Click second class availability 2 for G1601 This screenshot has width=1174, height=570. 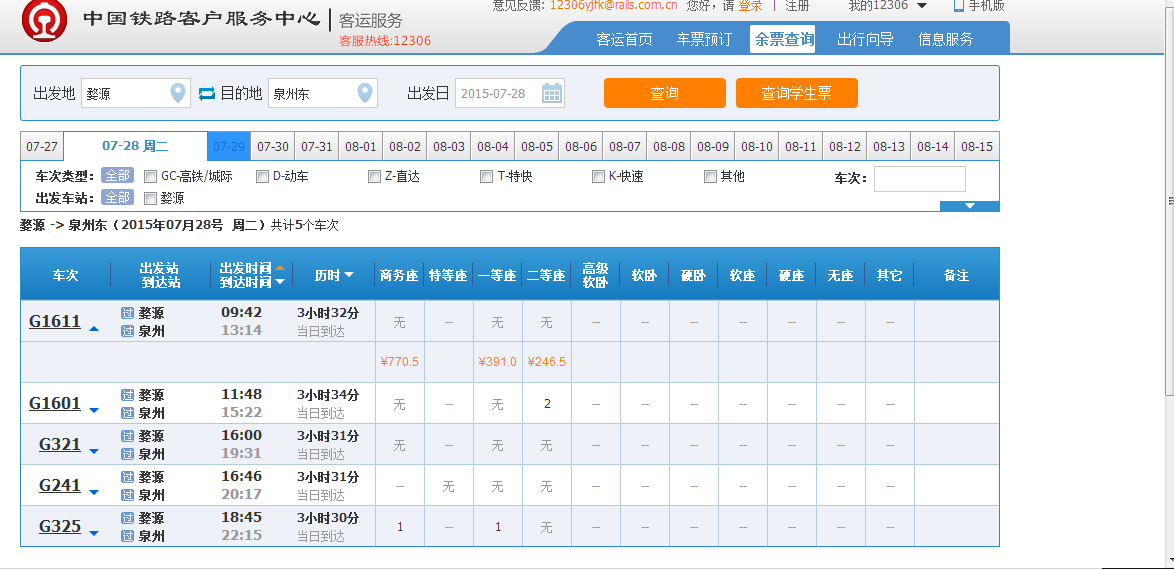pos(547,404)
